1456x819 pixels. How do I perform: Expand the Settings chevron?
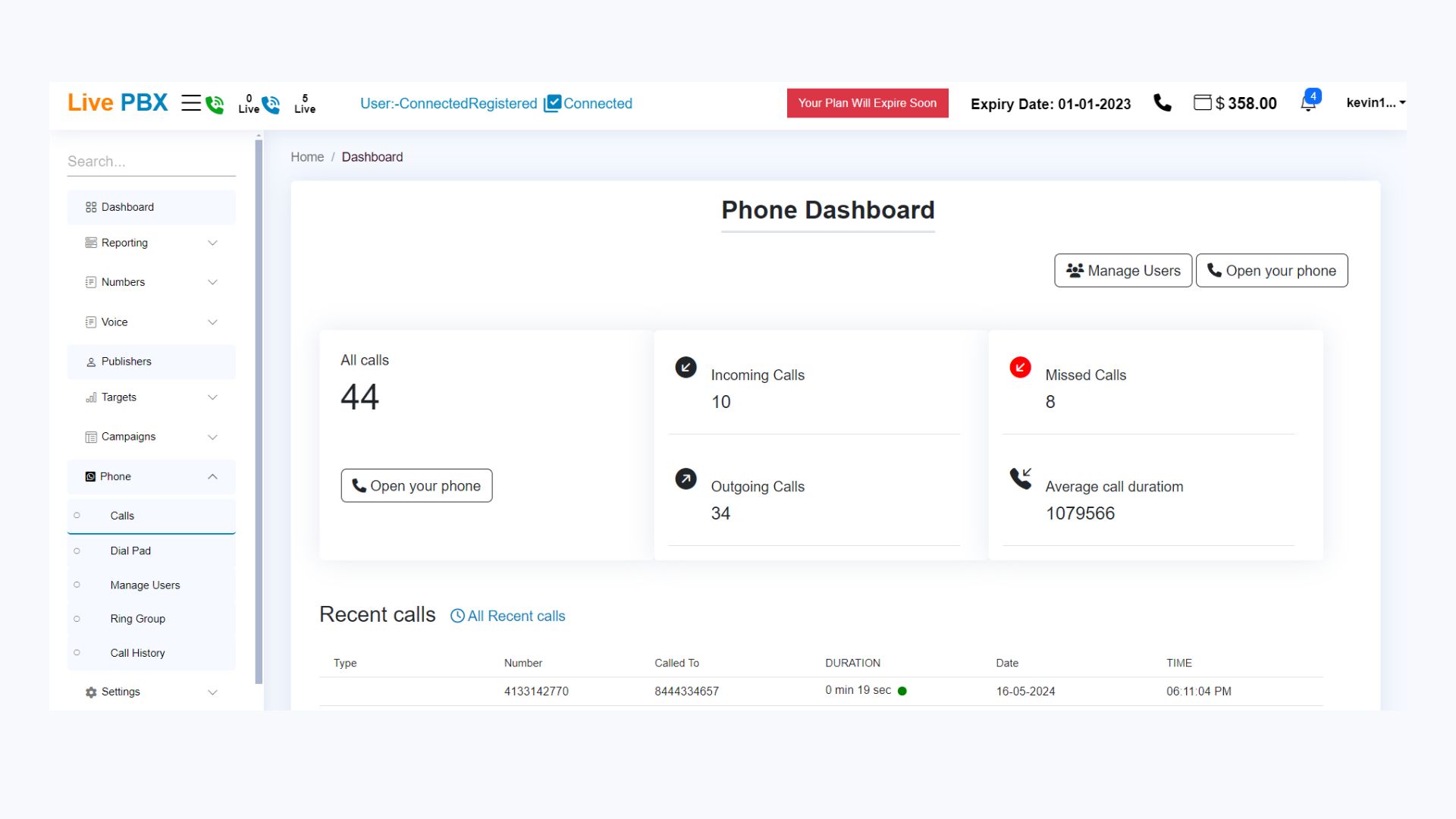point(212,692)
